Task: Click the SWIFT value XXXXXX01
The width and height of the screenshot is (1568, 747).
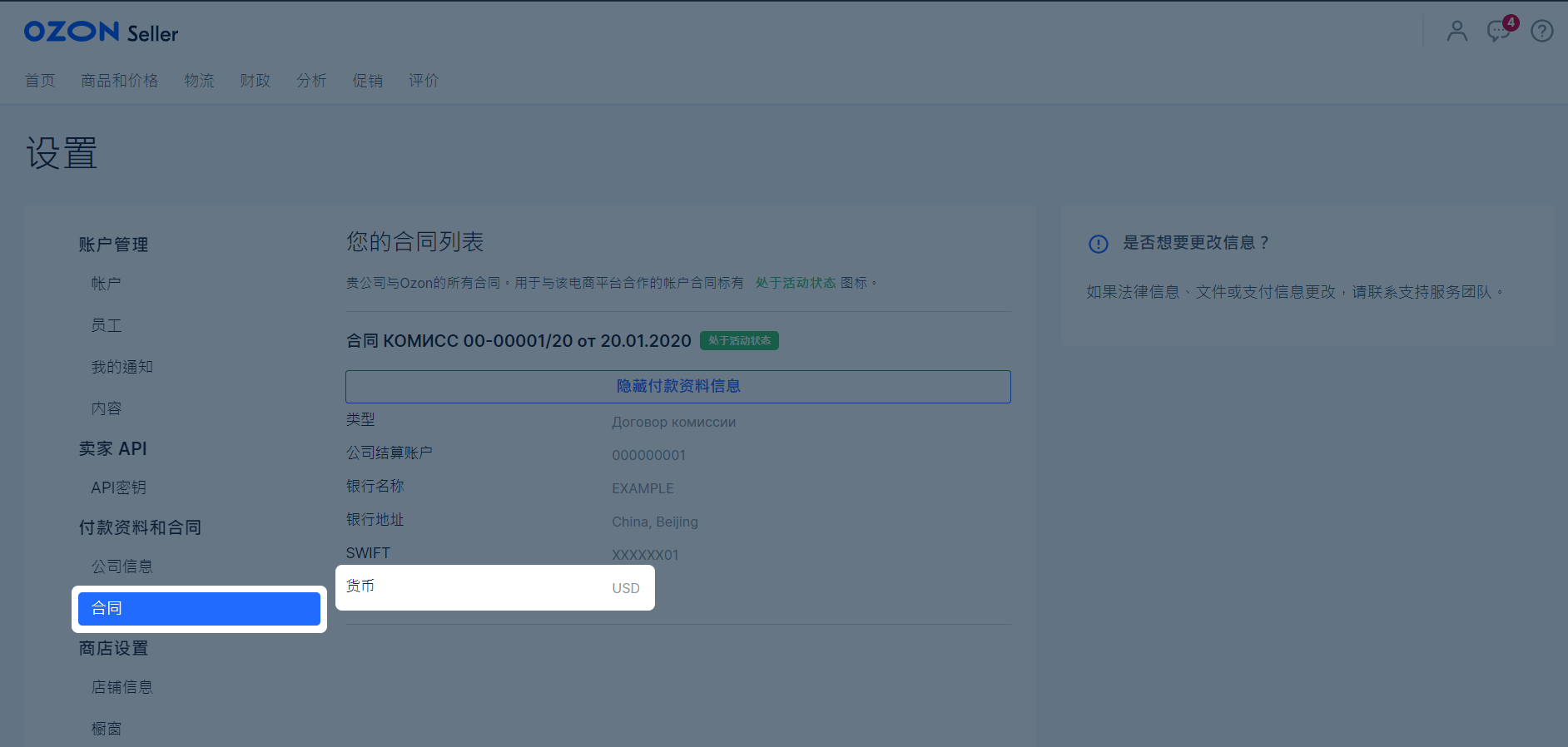Action: (x=645, y=555)
